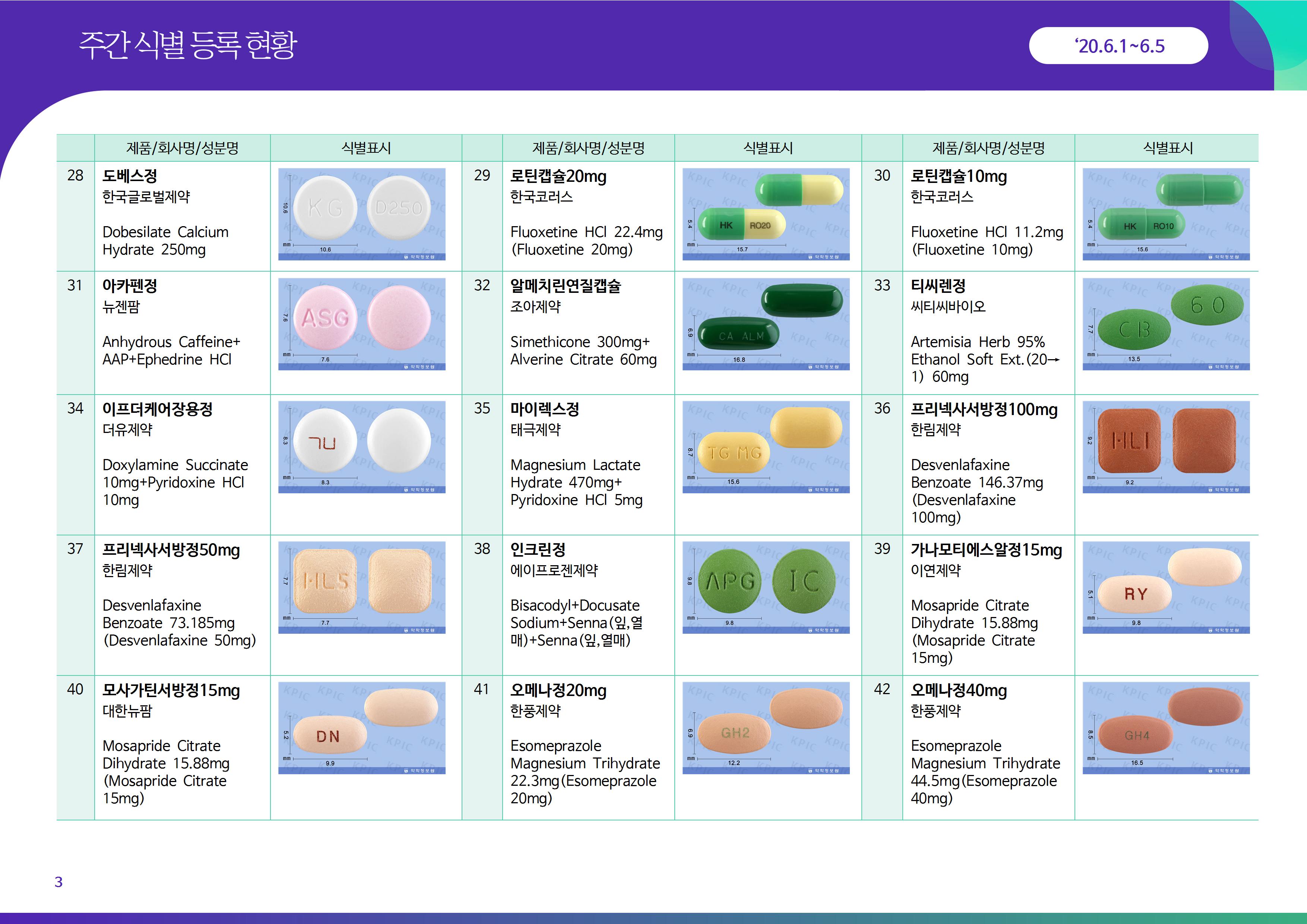Click the green-yellow HK RO20 capsule image
This screenshot has width=1307, height=924.
pyautogui.click(x=766, y=213)
